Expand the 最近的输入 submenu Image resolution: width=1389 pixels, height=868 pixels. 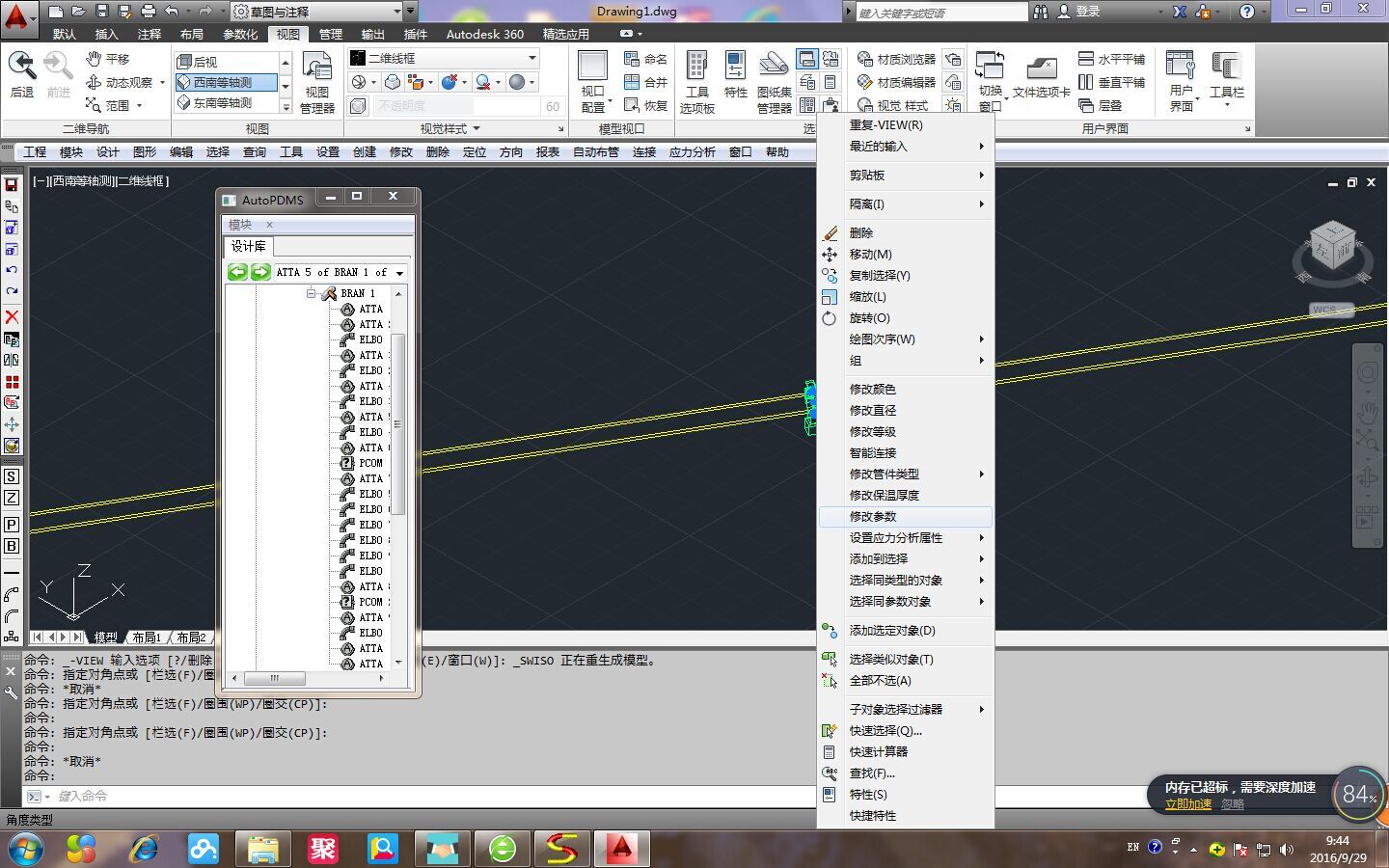coord(906,146)
